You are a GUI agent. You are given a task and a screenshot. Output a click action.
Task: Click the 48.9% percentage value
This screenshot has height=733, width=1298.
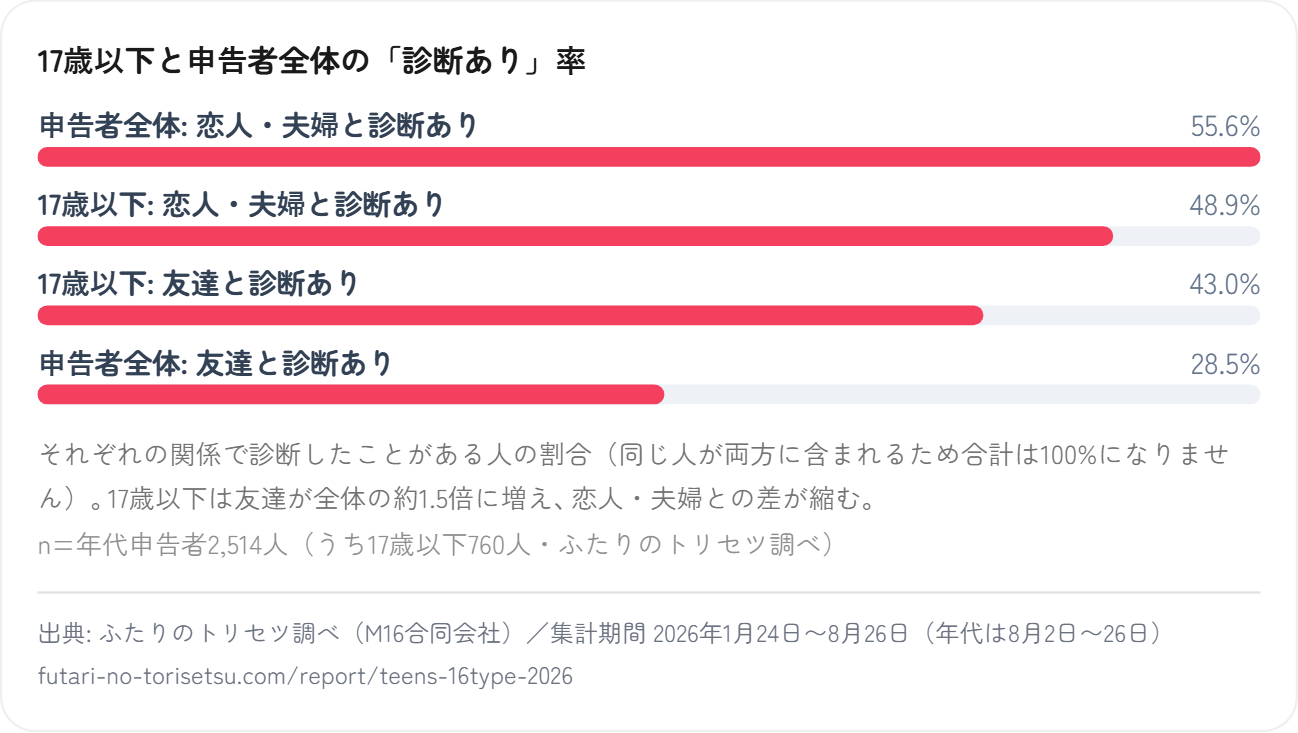point(1225,206)
